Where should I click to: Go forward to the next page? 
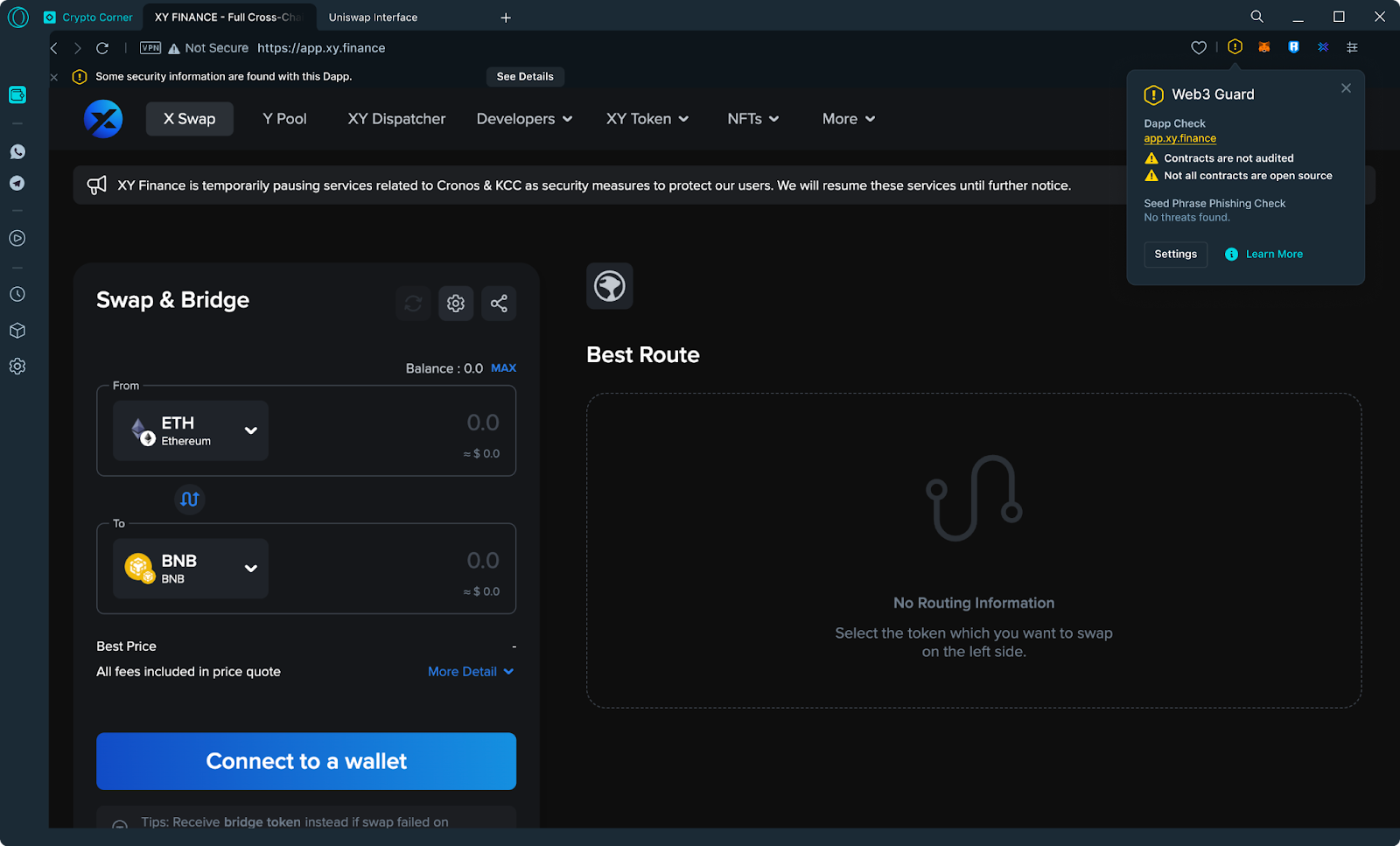coord(78,48)
